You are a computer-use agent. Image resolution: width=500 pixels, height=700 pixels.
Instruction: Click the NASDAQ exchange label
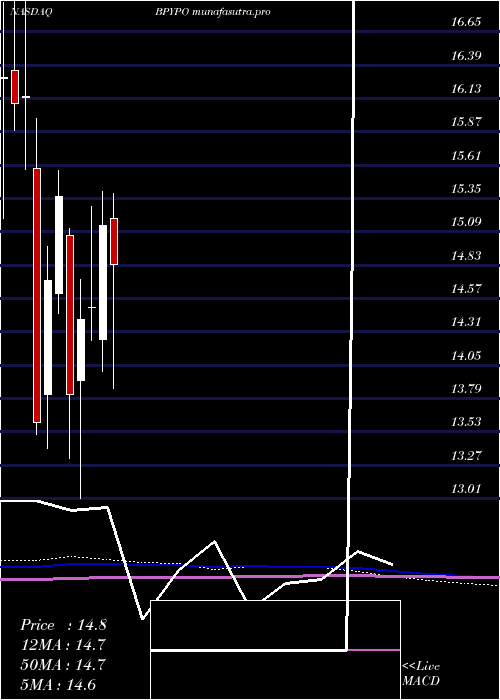tap(31, 12)
